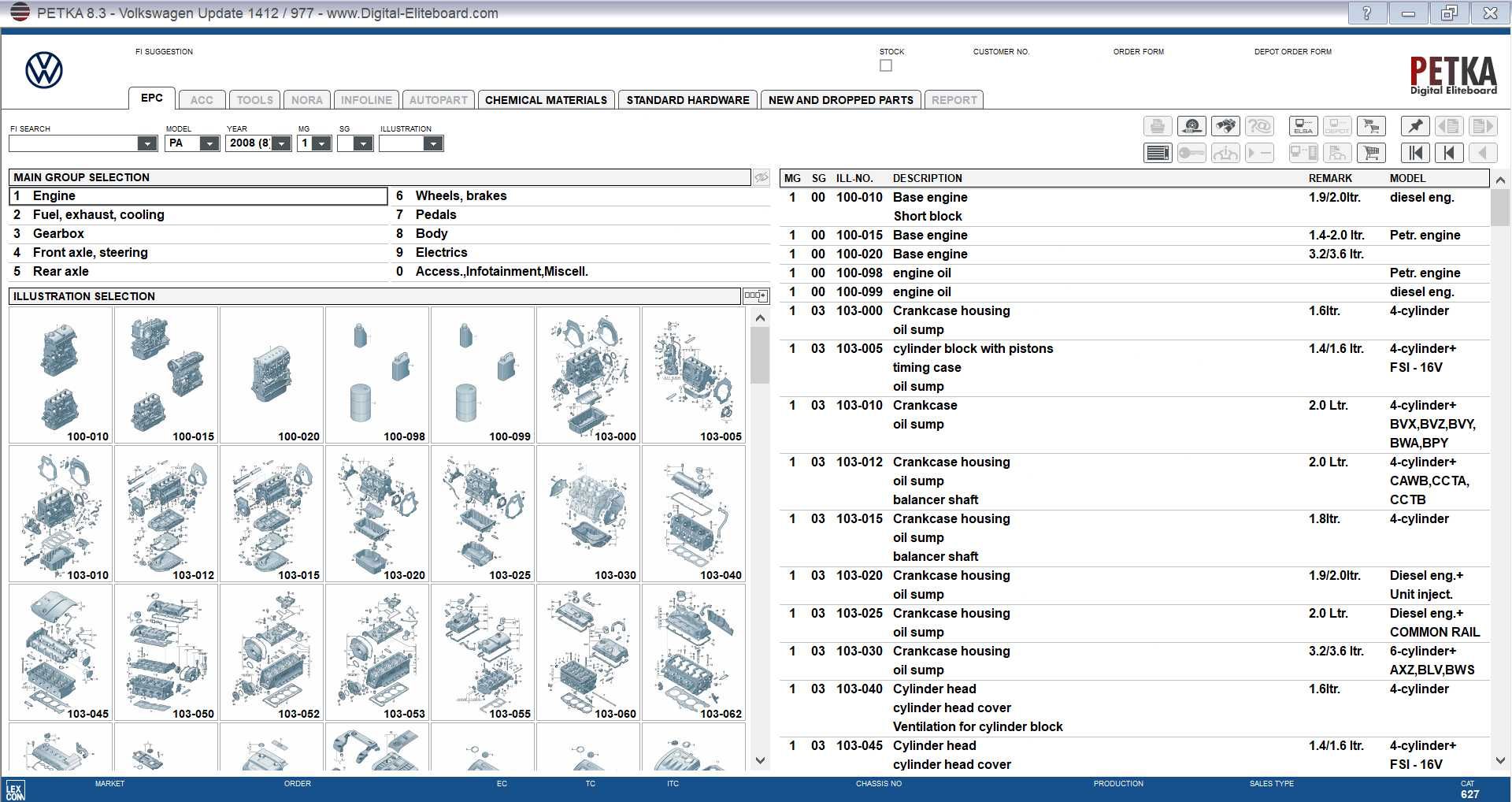1512x802 pixels.
Task: Click the computer-to-server transfer icon
Action: (1303, 153)
